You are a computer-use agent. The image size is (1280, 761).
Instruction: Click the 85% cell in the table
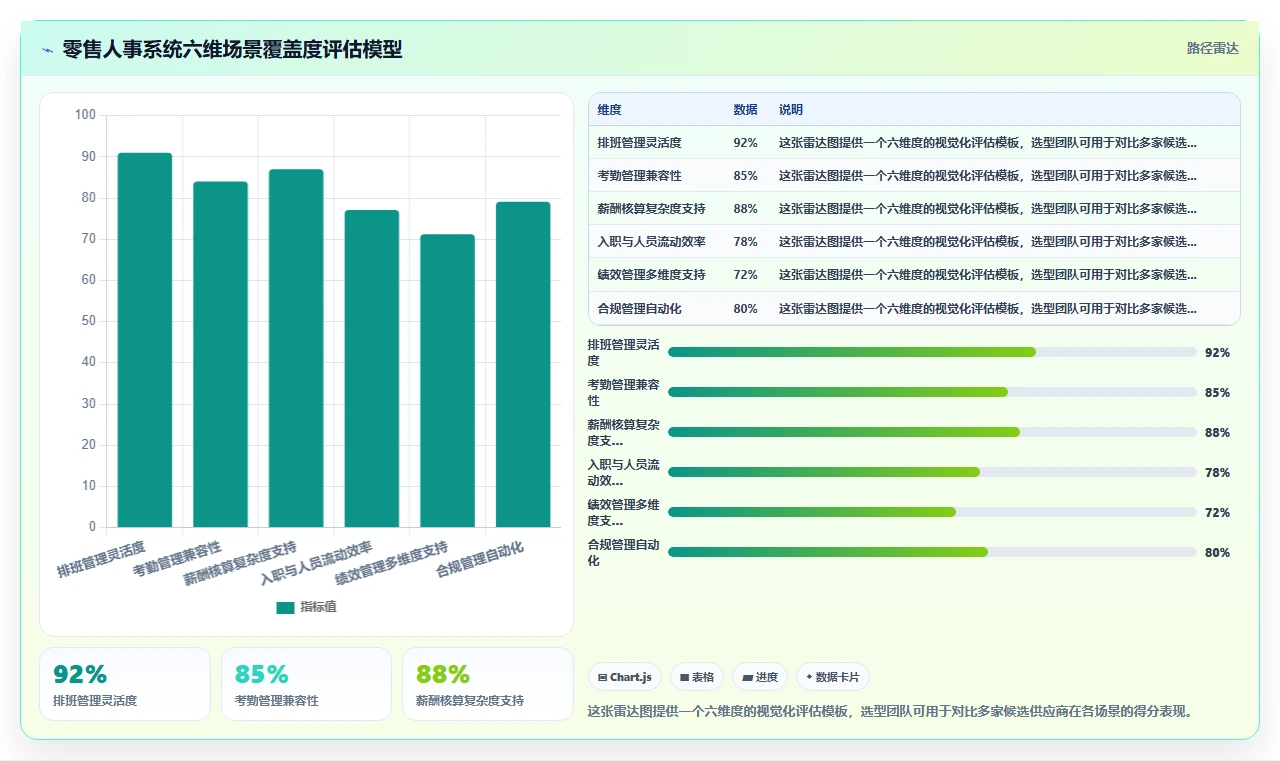click(745, 176)
